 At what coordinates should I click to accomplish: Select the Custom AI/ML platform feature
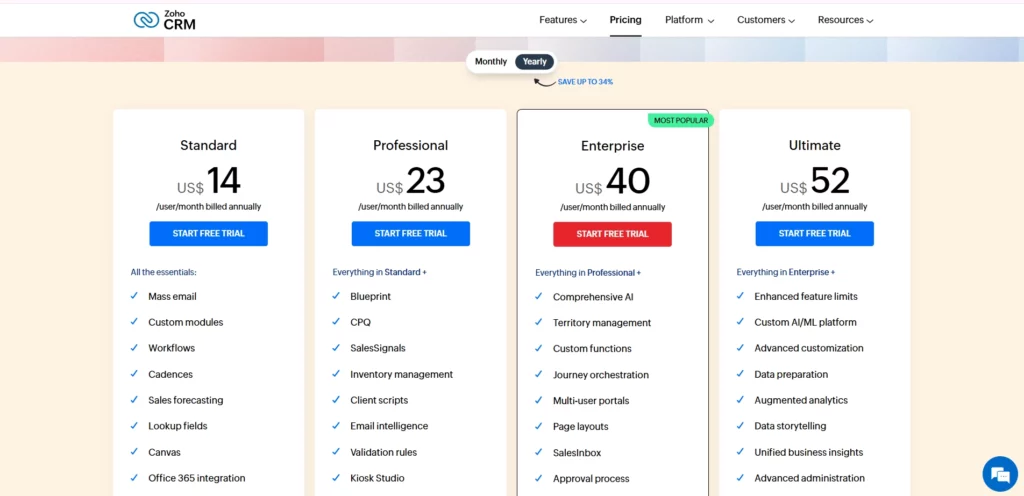click(805, 322)
